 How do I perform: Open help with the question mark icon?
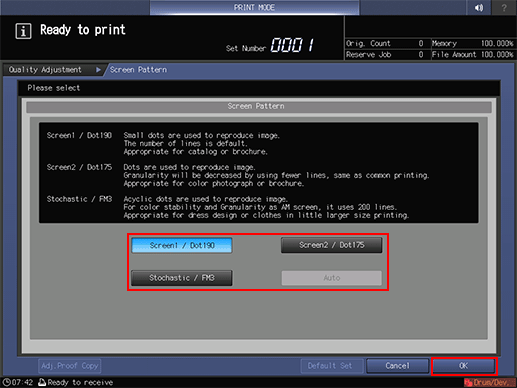click(504, 7)
